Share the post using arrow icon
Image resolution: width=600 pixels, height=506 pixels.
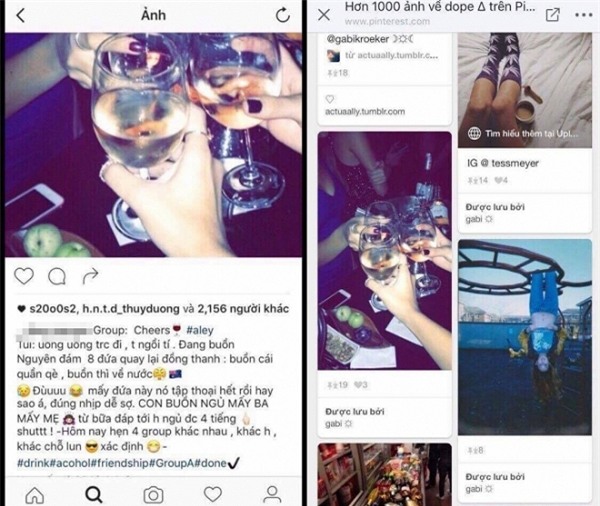coord(90,276)
